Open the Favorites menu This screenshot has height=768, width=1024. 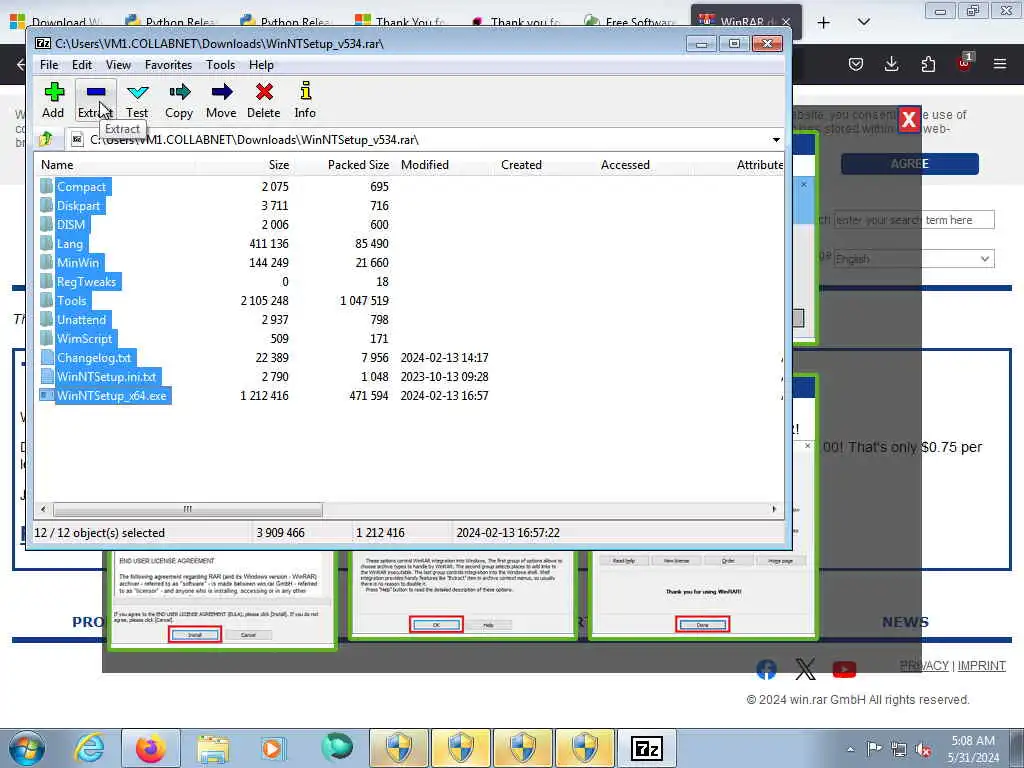[x=168, y=65]
